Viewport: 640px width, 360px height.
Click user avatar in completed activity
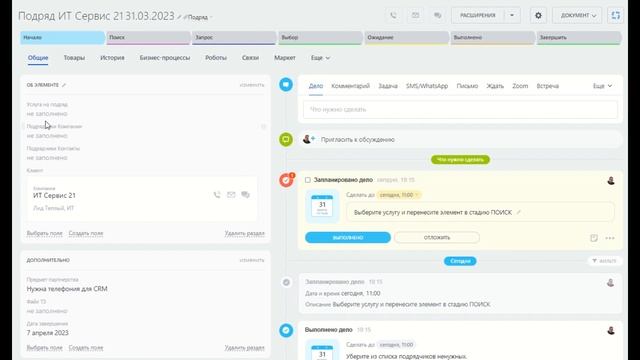point(611,330)
